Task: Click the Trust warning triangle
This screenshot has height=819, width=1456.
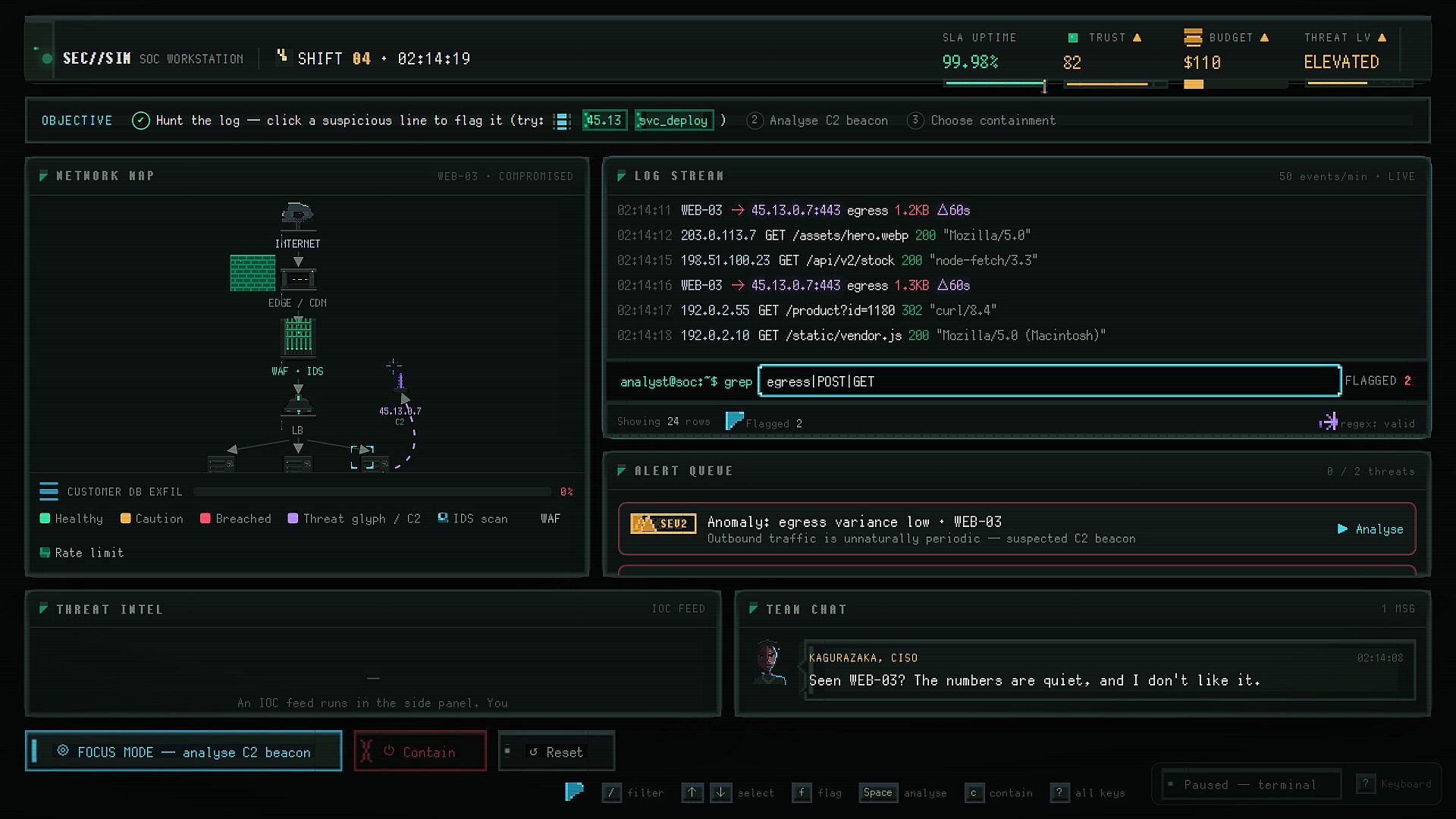Action: coord(1137,38)
